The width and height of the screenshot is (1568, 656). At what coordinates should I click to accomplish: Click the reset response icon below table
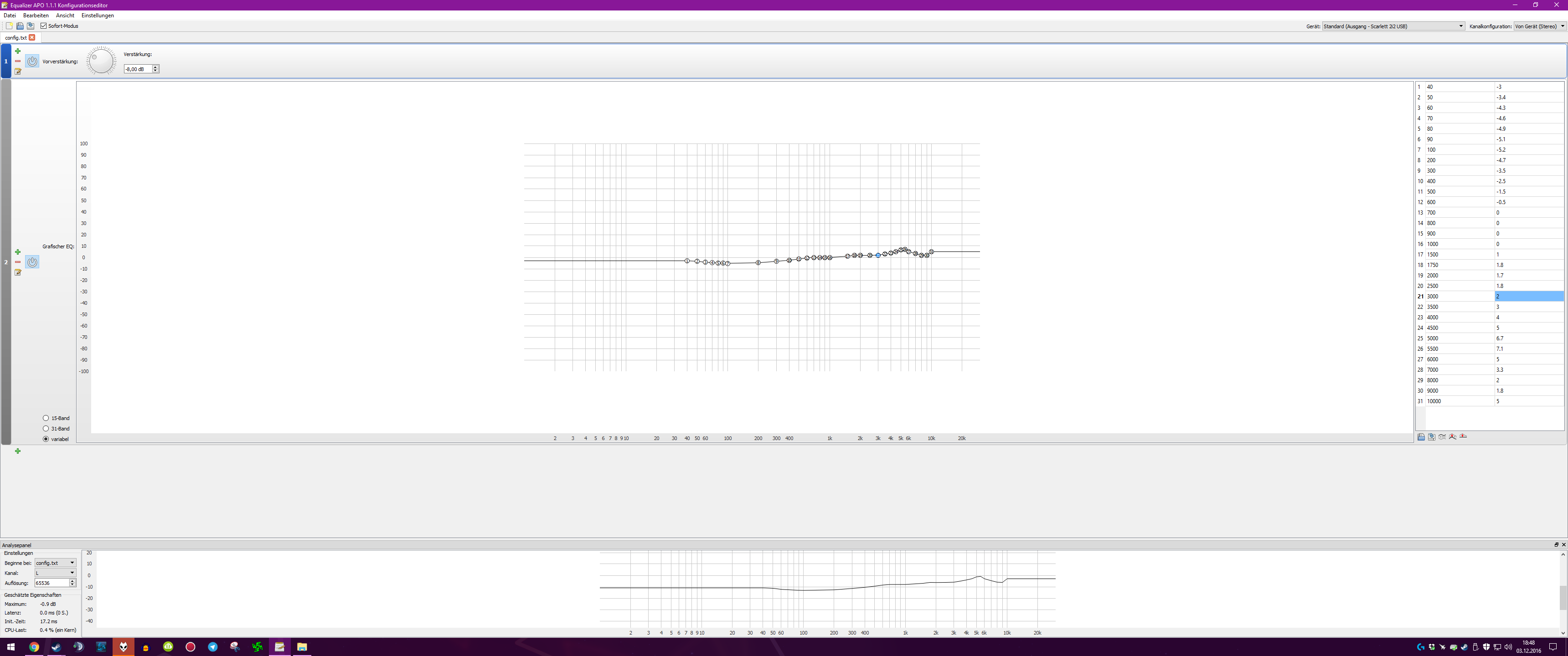(1463, 436)
